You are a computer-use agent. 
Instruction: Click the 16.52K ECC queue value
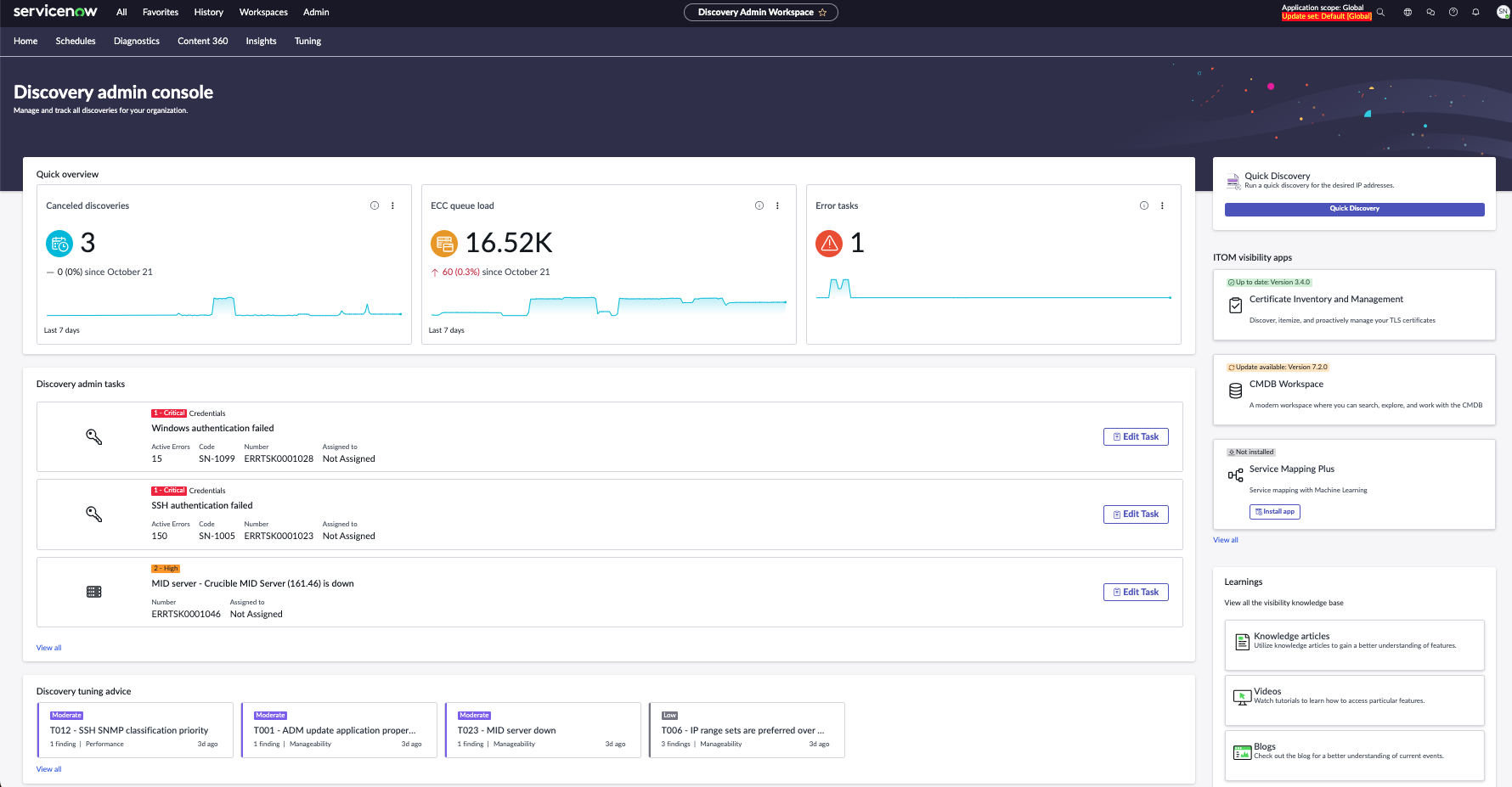509,244
